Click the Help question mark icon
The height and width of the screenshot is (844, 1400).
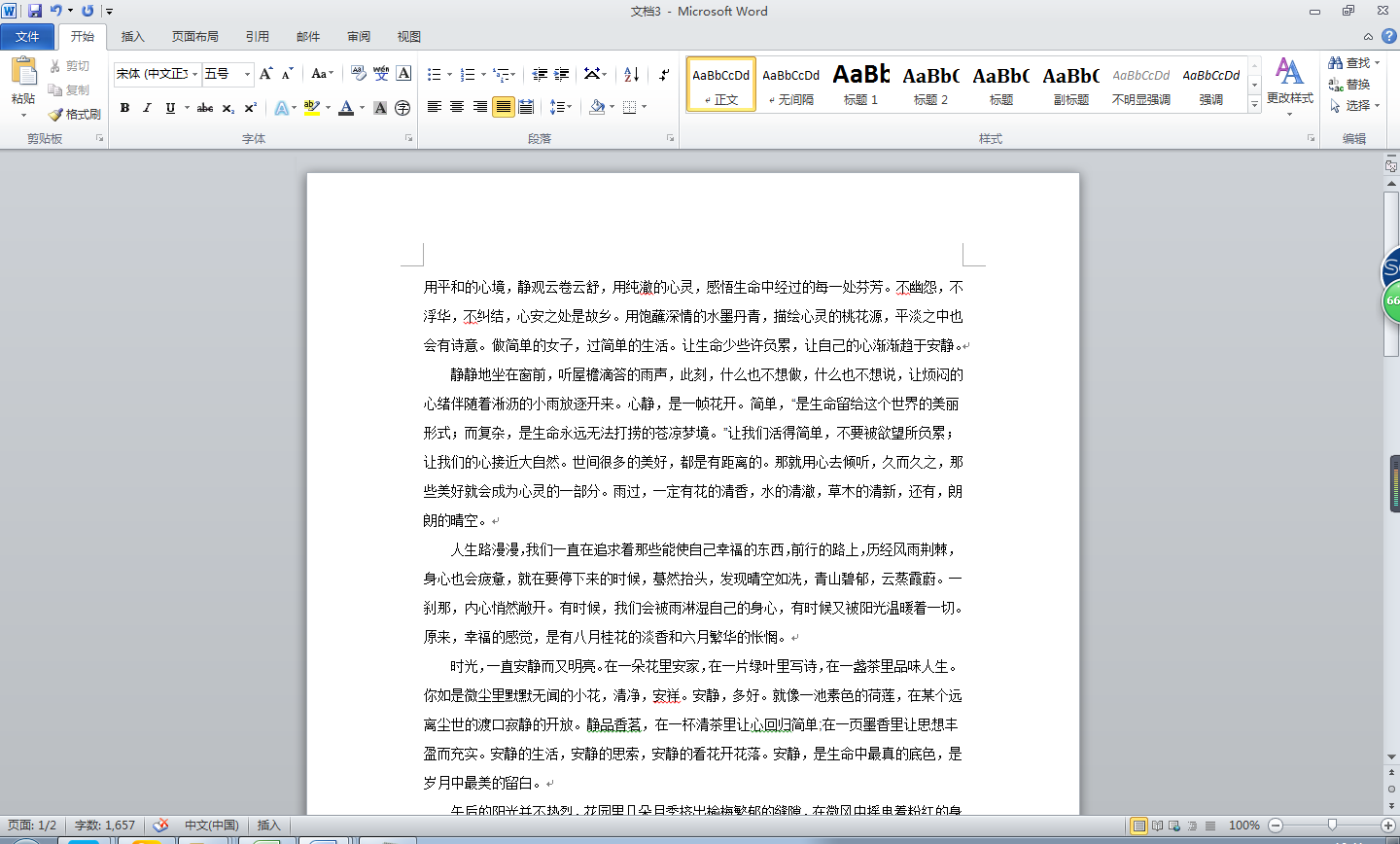(x=1389, y=36)
